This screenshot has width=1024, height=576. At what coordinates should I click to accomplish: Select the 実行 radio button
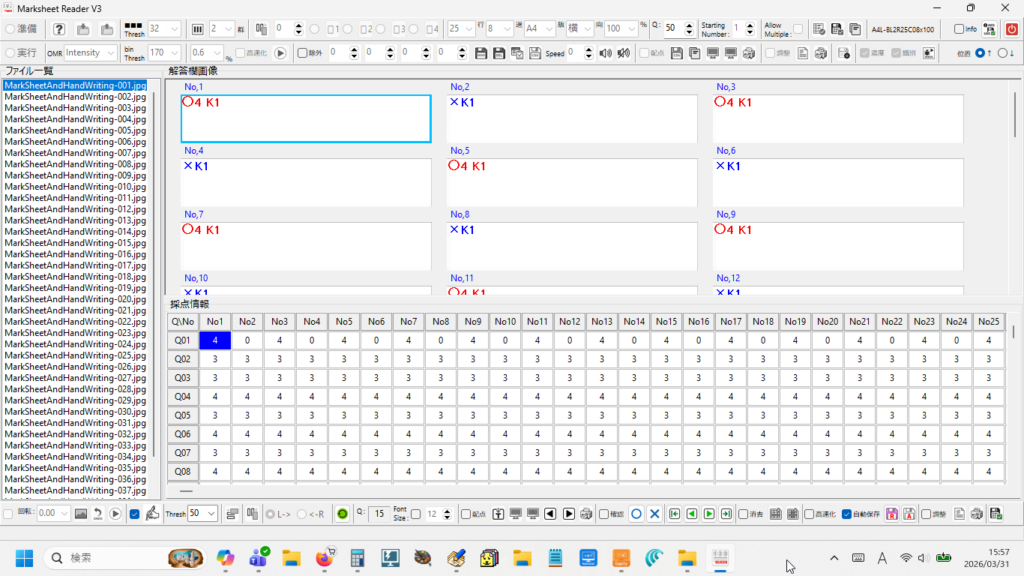coord(10,52)
